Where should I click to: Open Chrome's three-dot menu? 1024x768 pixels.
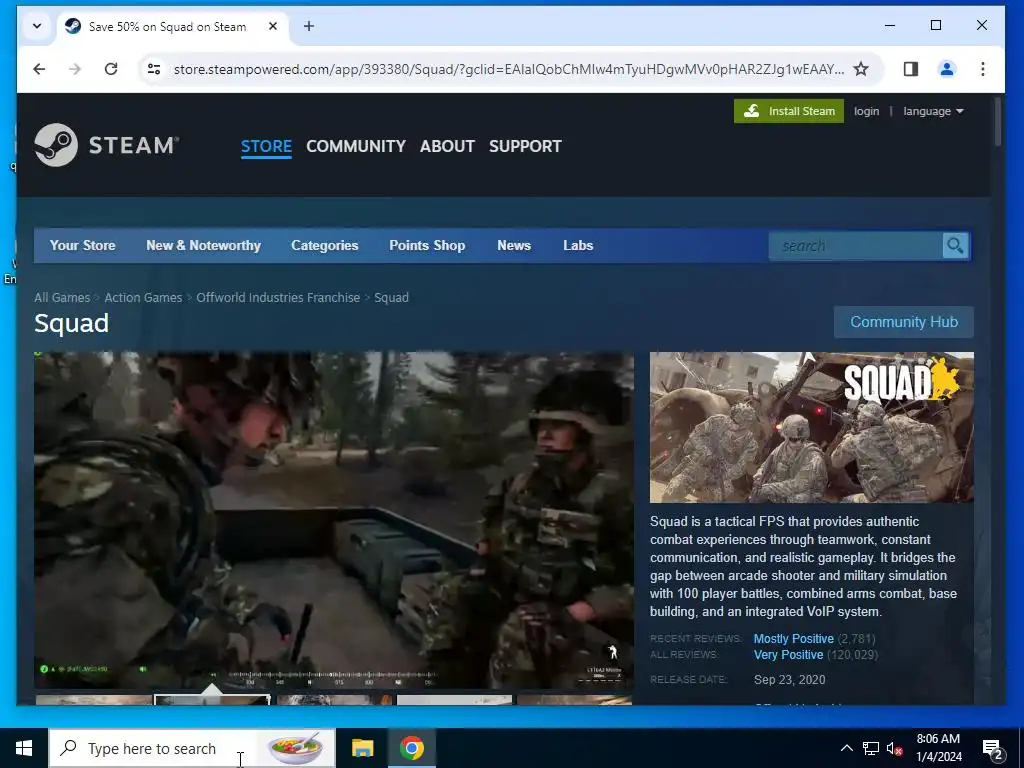(983, 69)
